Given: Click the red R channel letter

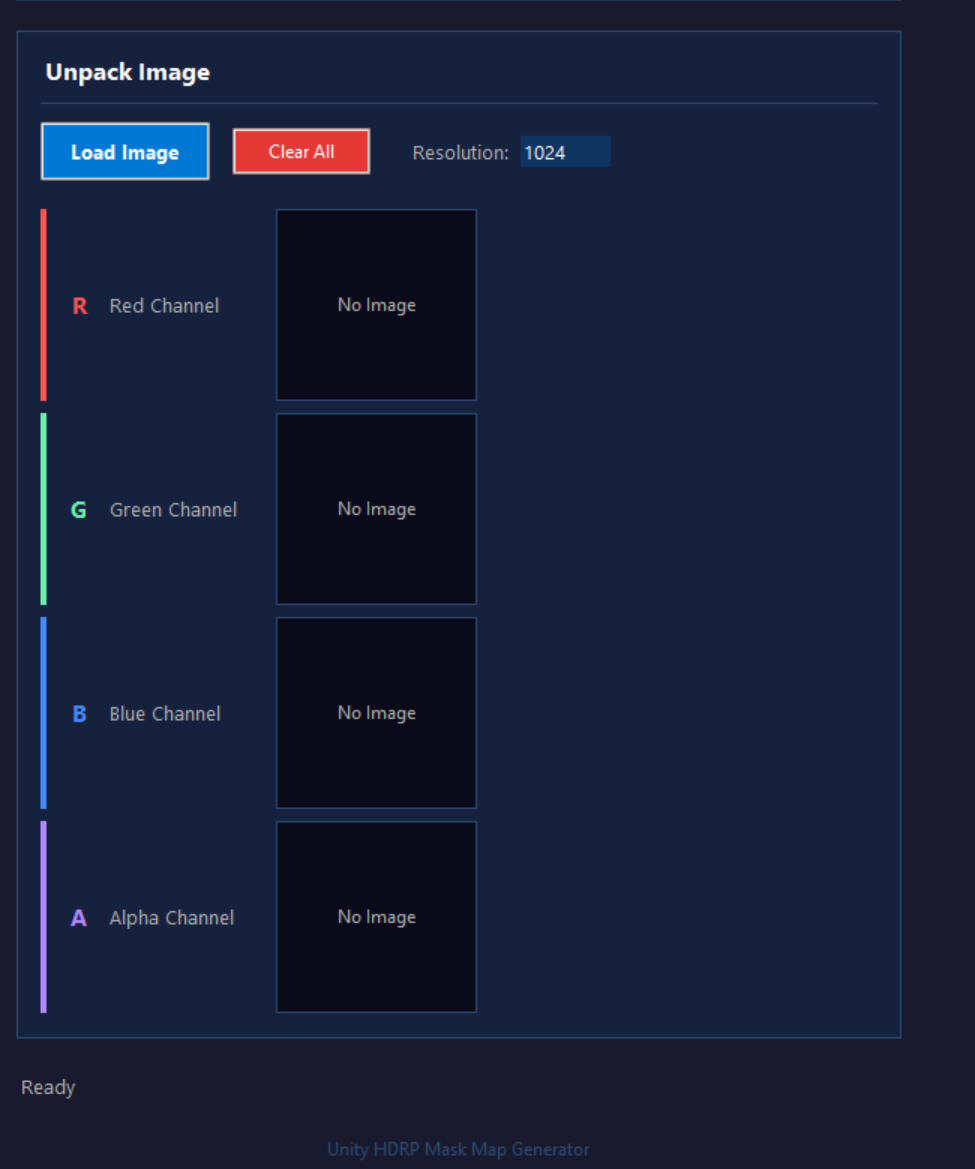Looking at the screenshot, I should pos(80,306).
